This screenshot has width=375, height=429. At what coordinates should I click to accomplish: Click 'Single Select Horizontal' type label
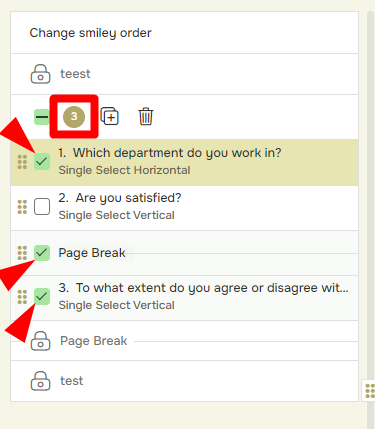coord(124,170)
